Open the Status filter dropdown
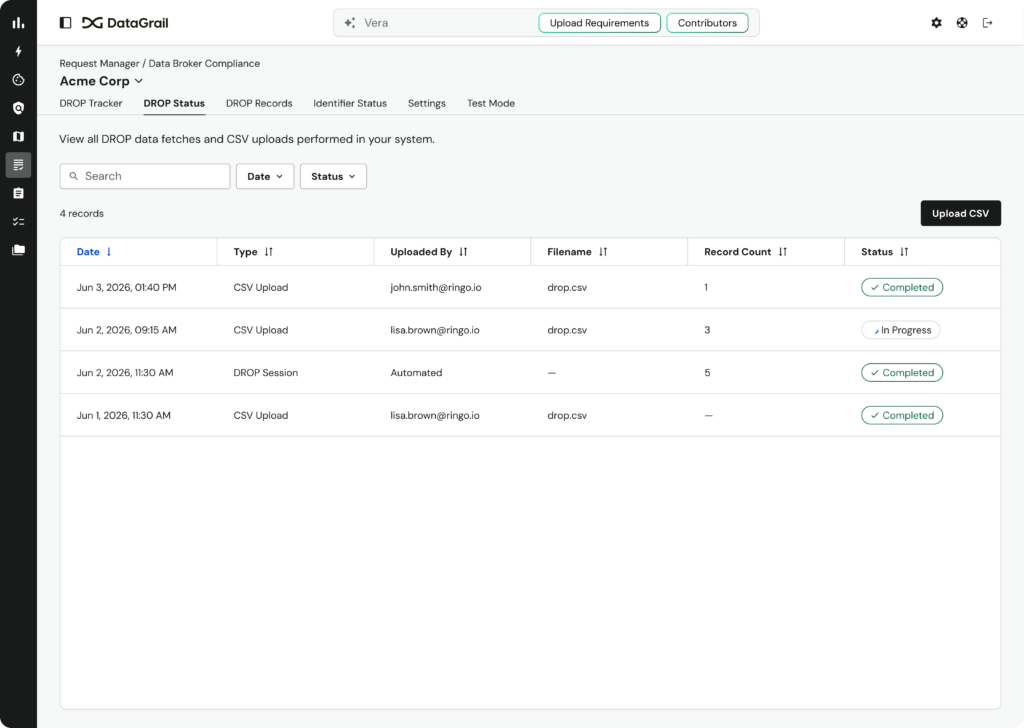This screenshot has height=728, width=1024. pyautogui.click(x=333, y=176)
